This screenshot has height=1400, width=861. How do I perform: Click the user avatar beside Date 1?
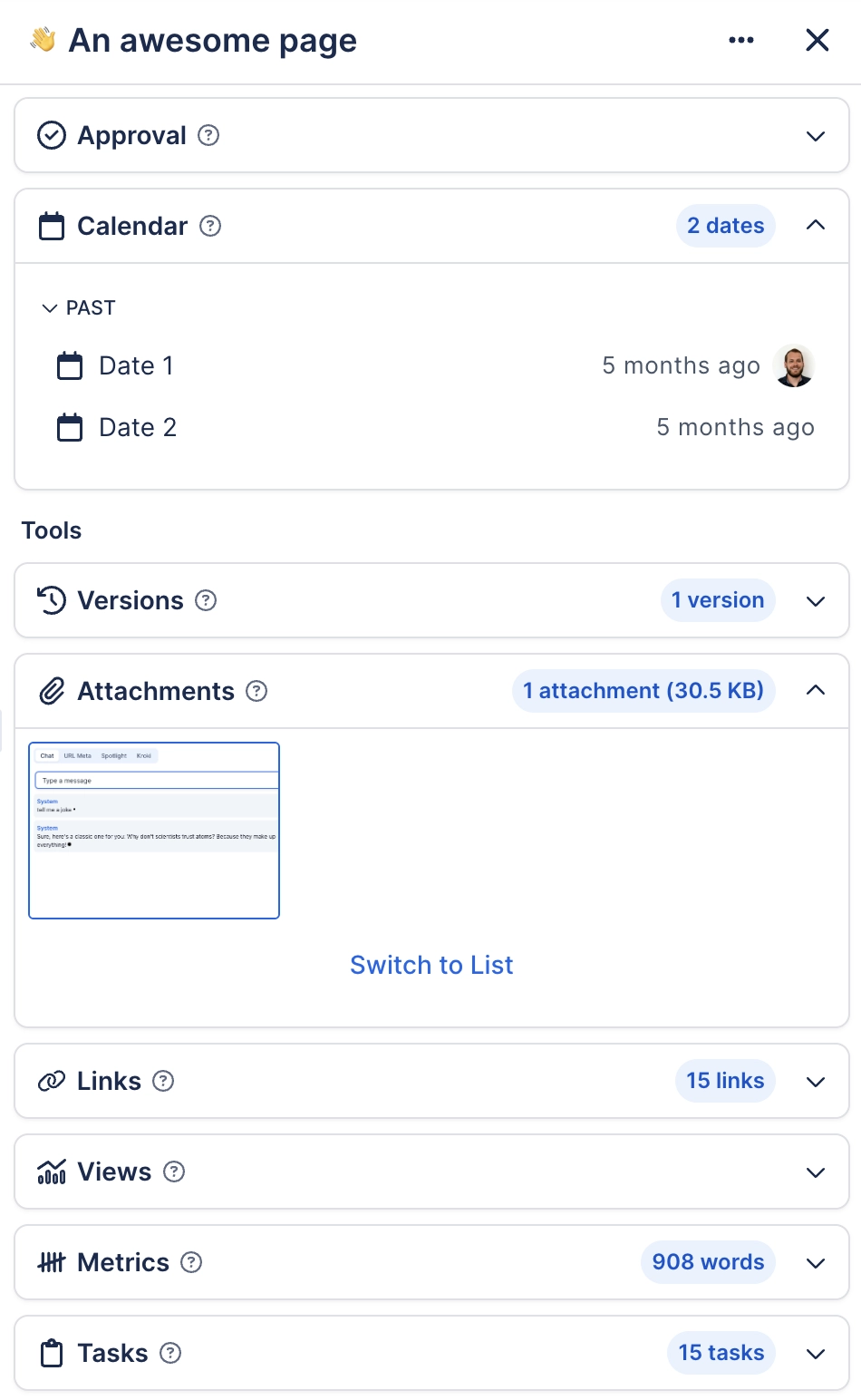pos(794,366)
